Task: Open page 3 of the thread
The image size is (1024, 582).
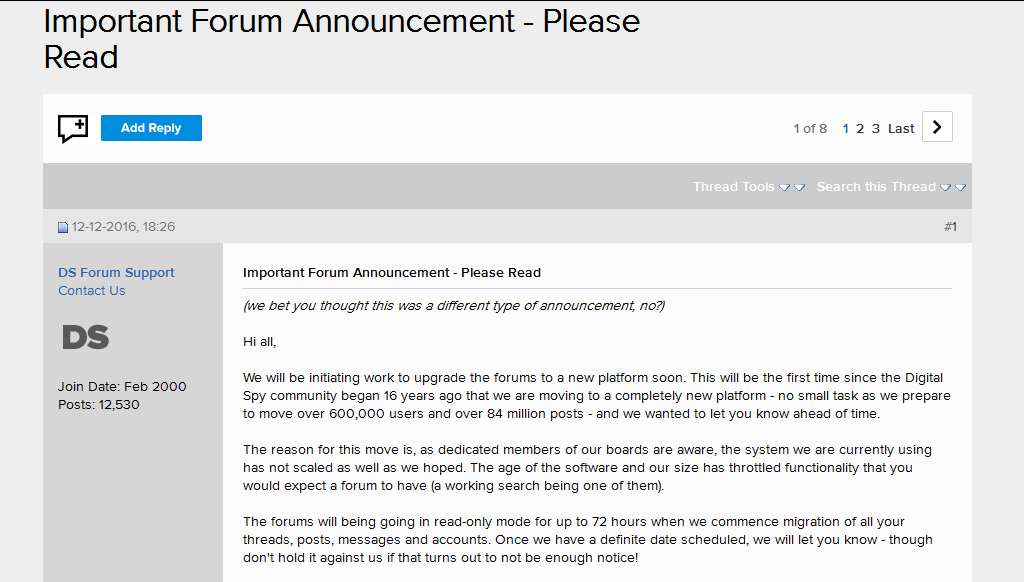Action: tap(876, 129)
